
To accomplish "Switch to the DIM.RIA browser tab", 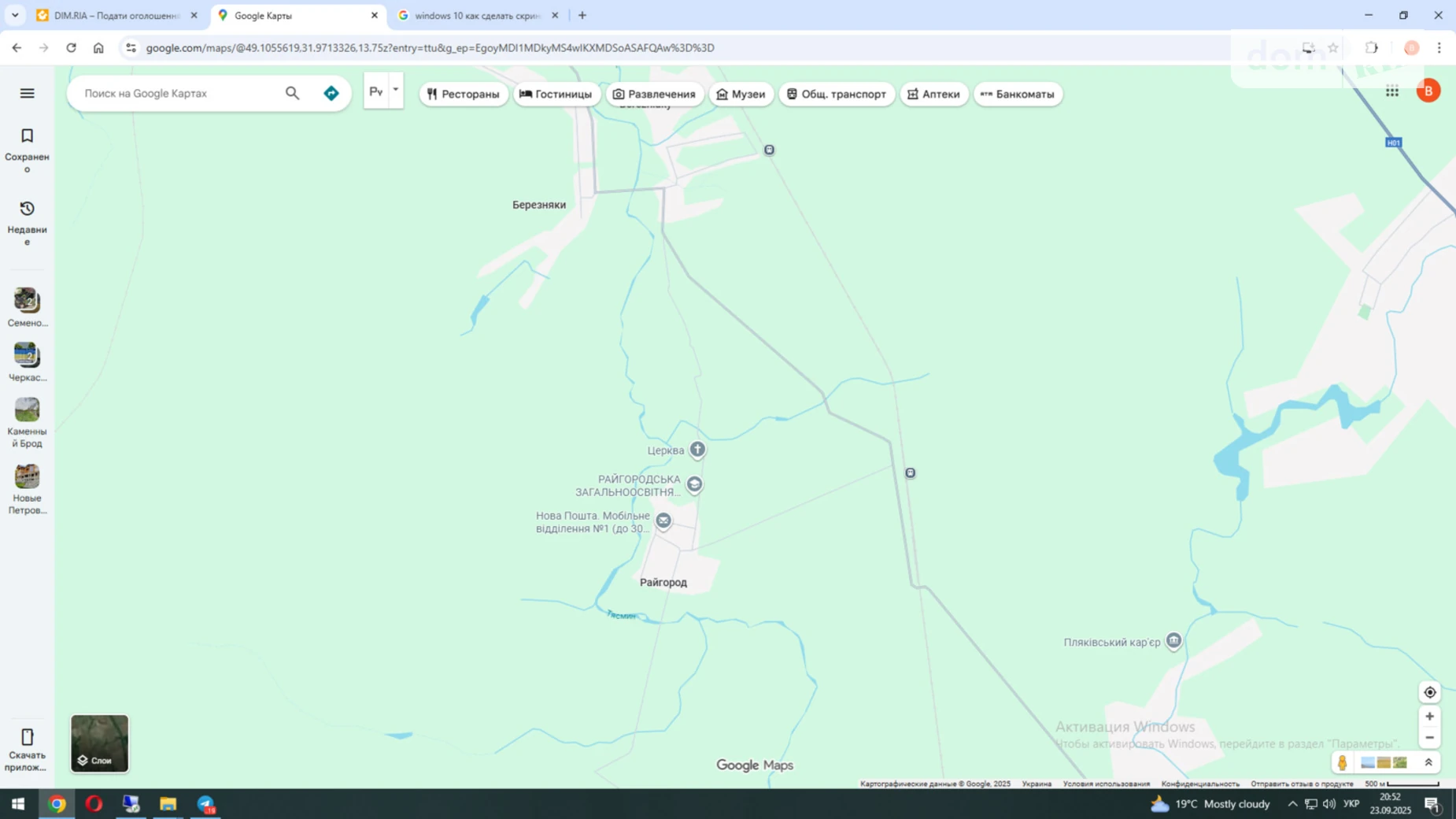I will (x=116, y=16).
